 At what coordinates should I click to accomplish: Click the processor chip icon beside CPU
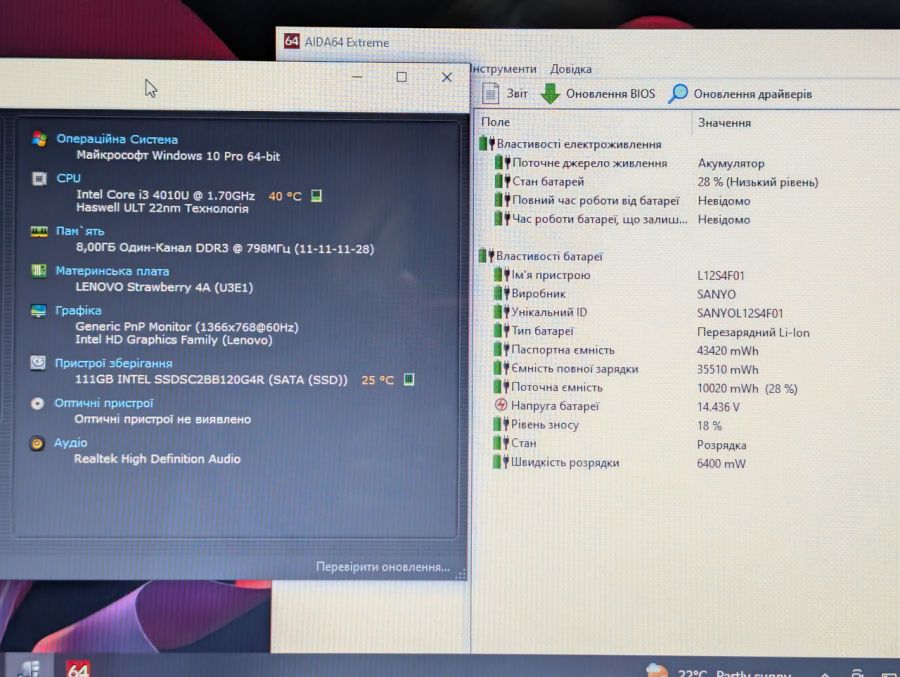pyautogui.click(x=39, y=178)
